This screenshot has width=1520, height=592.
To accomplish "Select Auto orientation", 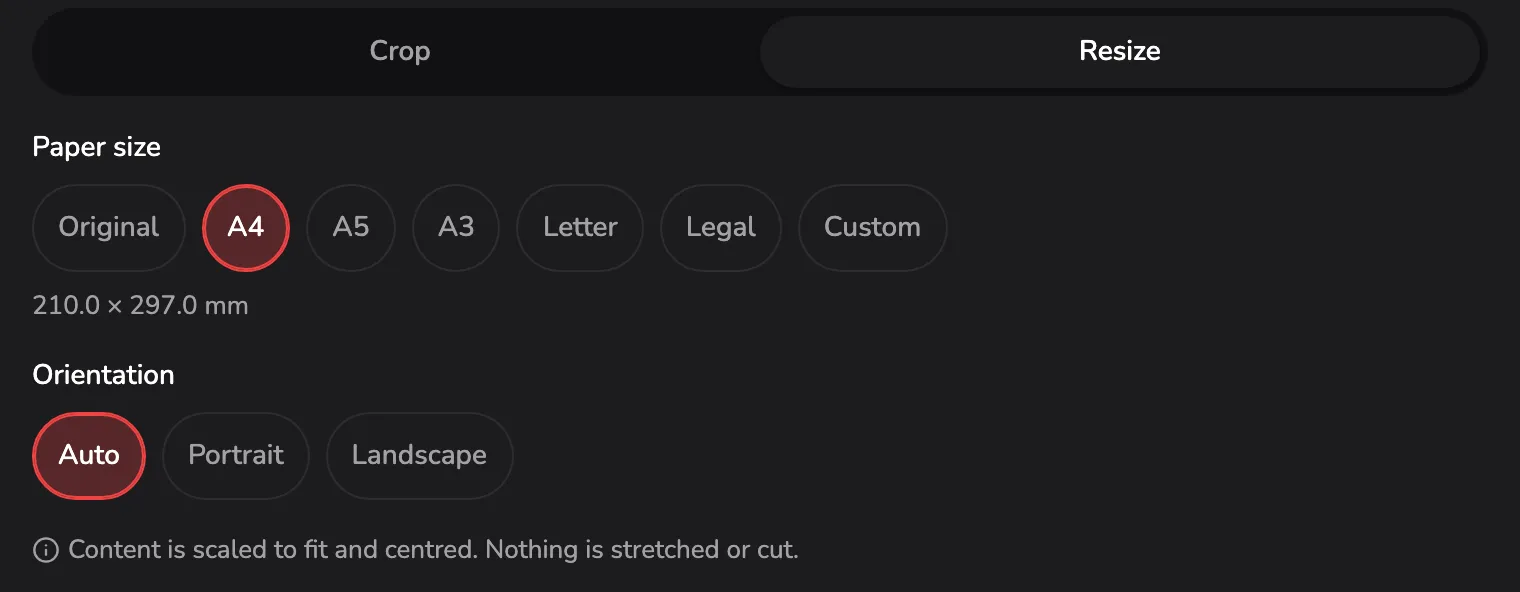I will (89, 455).
